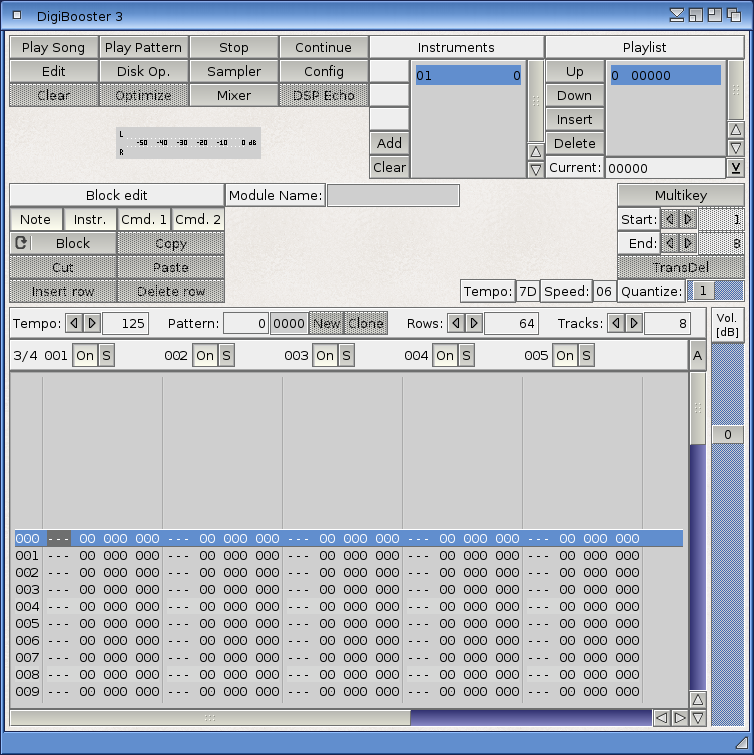The image size is (754, 755).
Task: Click the pattern name field 0000
Action: [289, 323]
